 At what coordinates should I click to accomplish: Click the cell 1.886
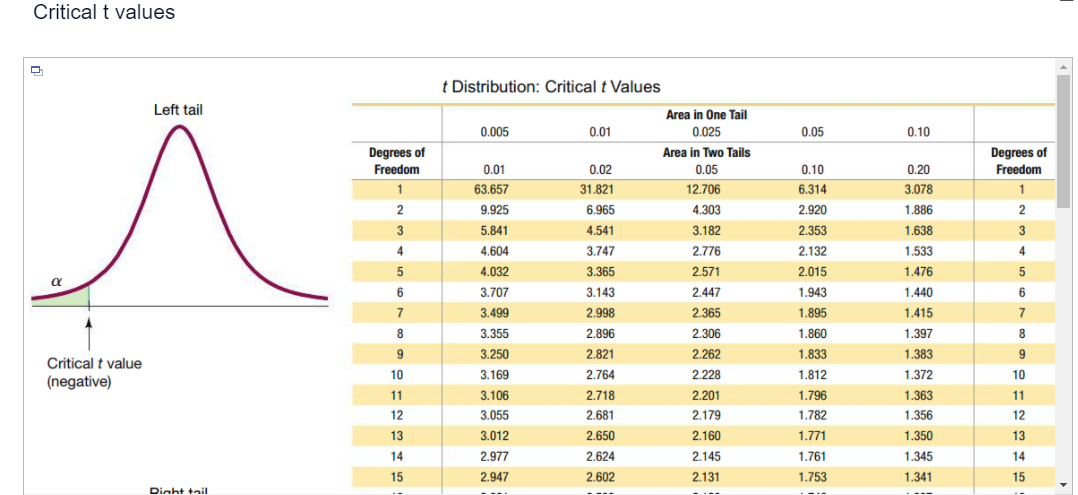918,210
